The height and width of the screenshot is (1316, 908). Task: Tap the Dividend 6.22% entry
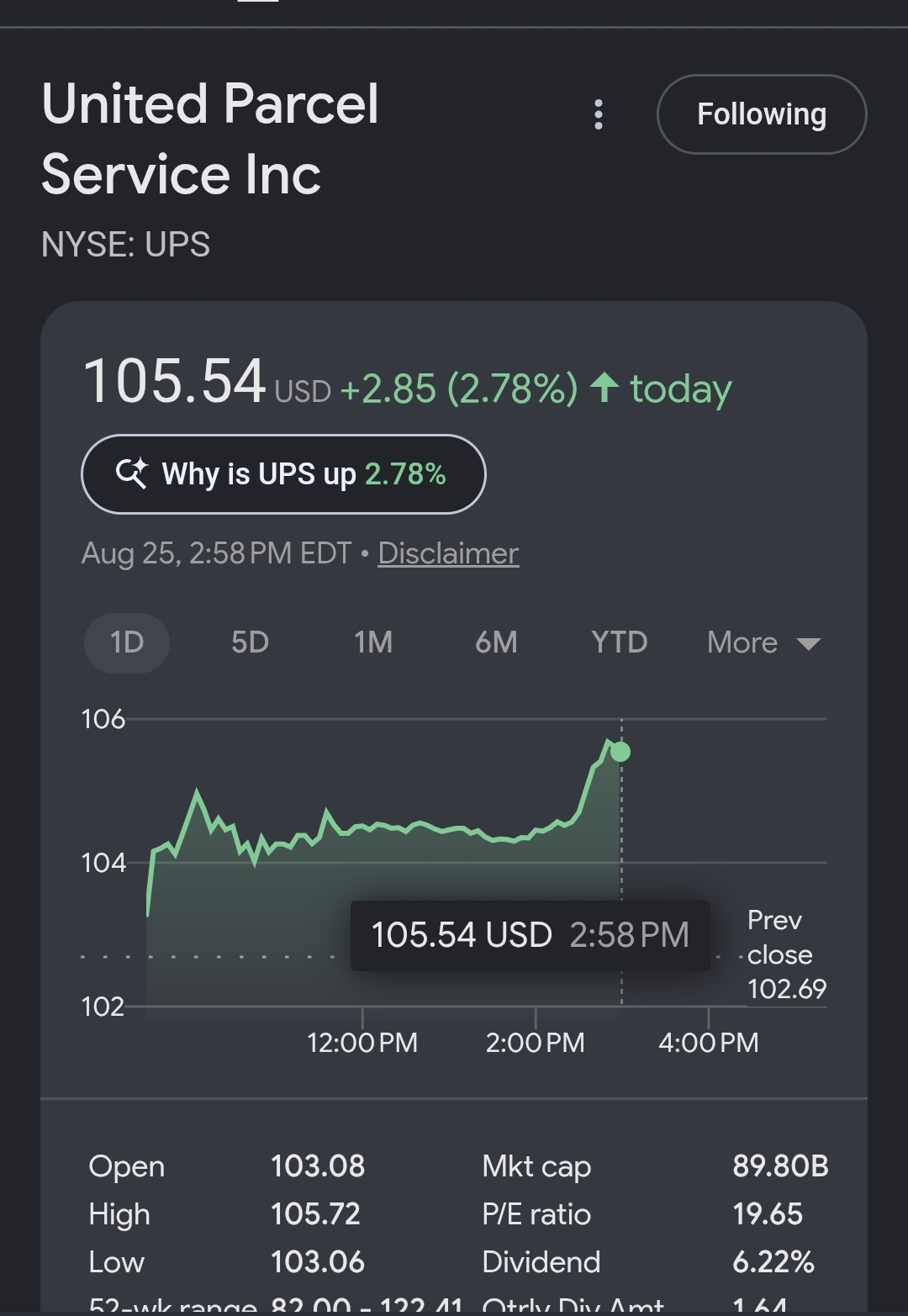tap(648, 1262)
